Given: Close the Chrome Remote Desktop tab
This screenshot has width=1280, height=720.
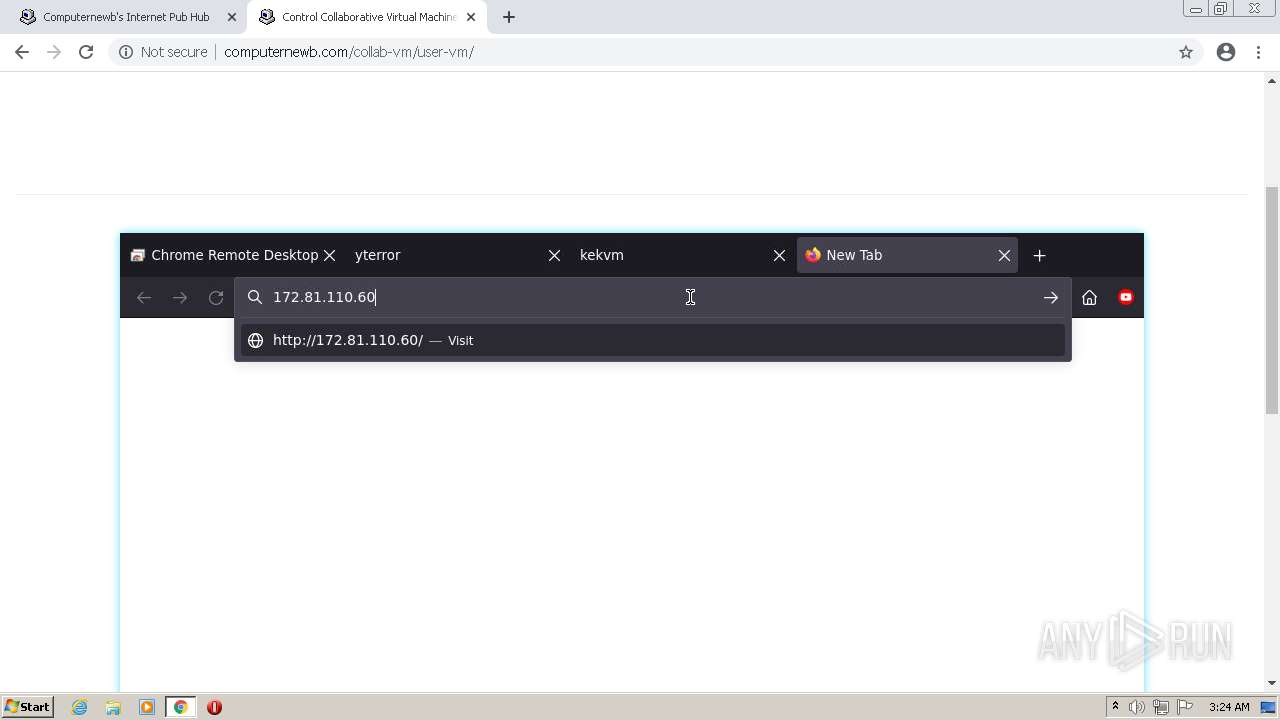Looking at the screenshot, I should tap(329, 255).
